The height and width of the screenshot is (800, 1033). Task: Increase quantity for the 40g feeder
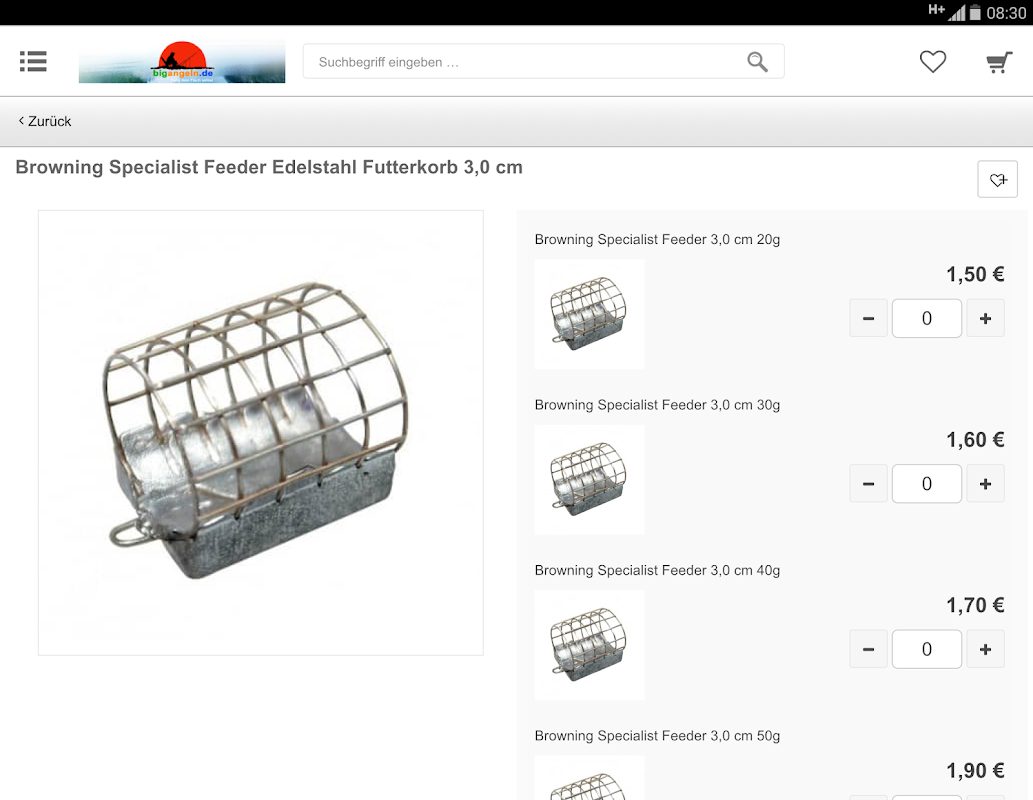pos(985,649)
